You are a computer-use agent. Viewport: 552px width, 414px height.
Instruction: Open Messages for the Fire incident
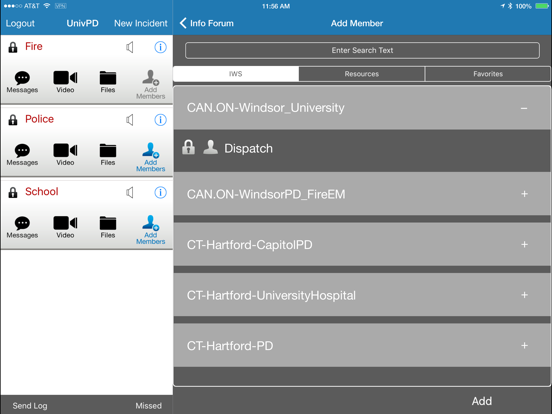coord(22,82)
